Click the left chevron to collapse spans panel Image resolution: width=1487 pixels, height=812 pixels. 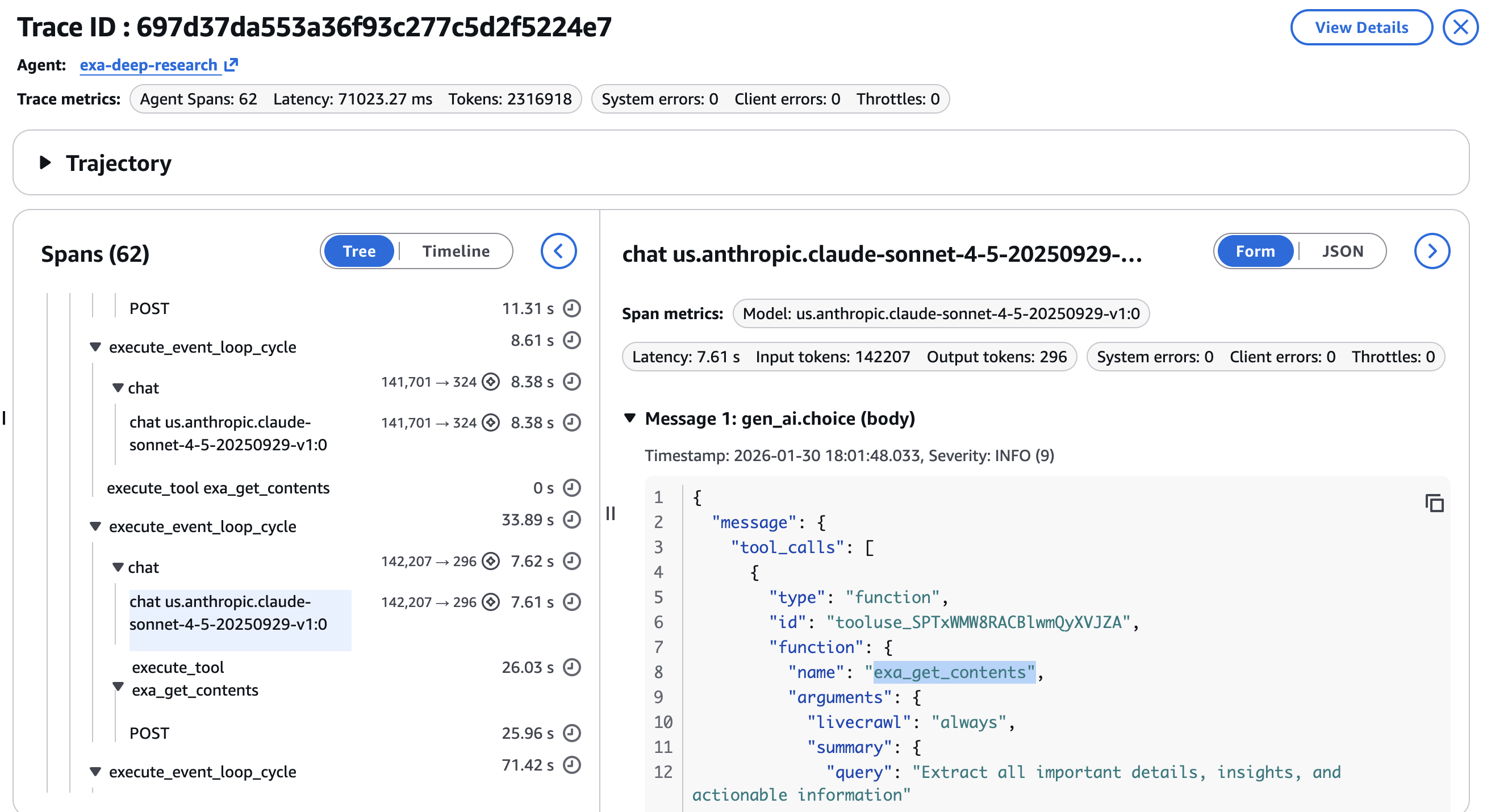pos(558,251)
